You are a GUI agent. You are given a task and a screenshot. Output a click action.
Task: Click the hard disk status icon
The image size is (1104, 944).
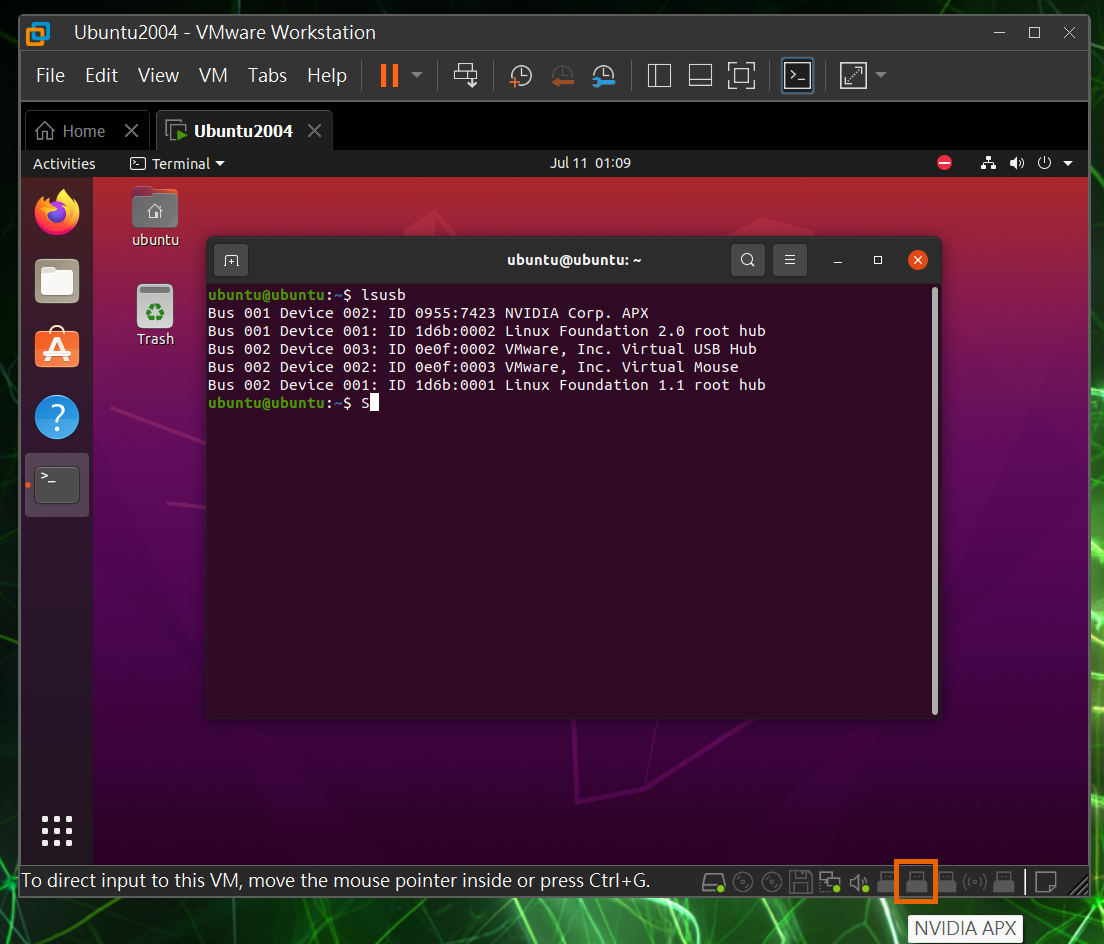[x=713, y=882]
